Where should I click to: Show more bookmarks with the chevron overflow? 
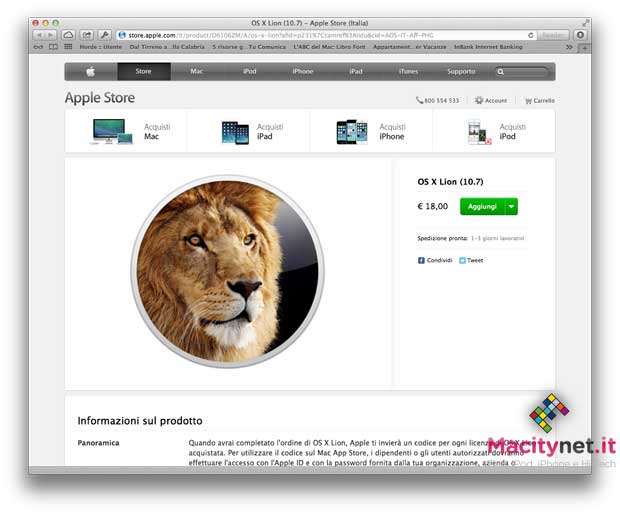(x=569, y=47)
